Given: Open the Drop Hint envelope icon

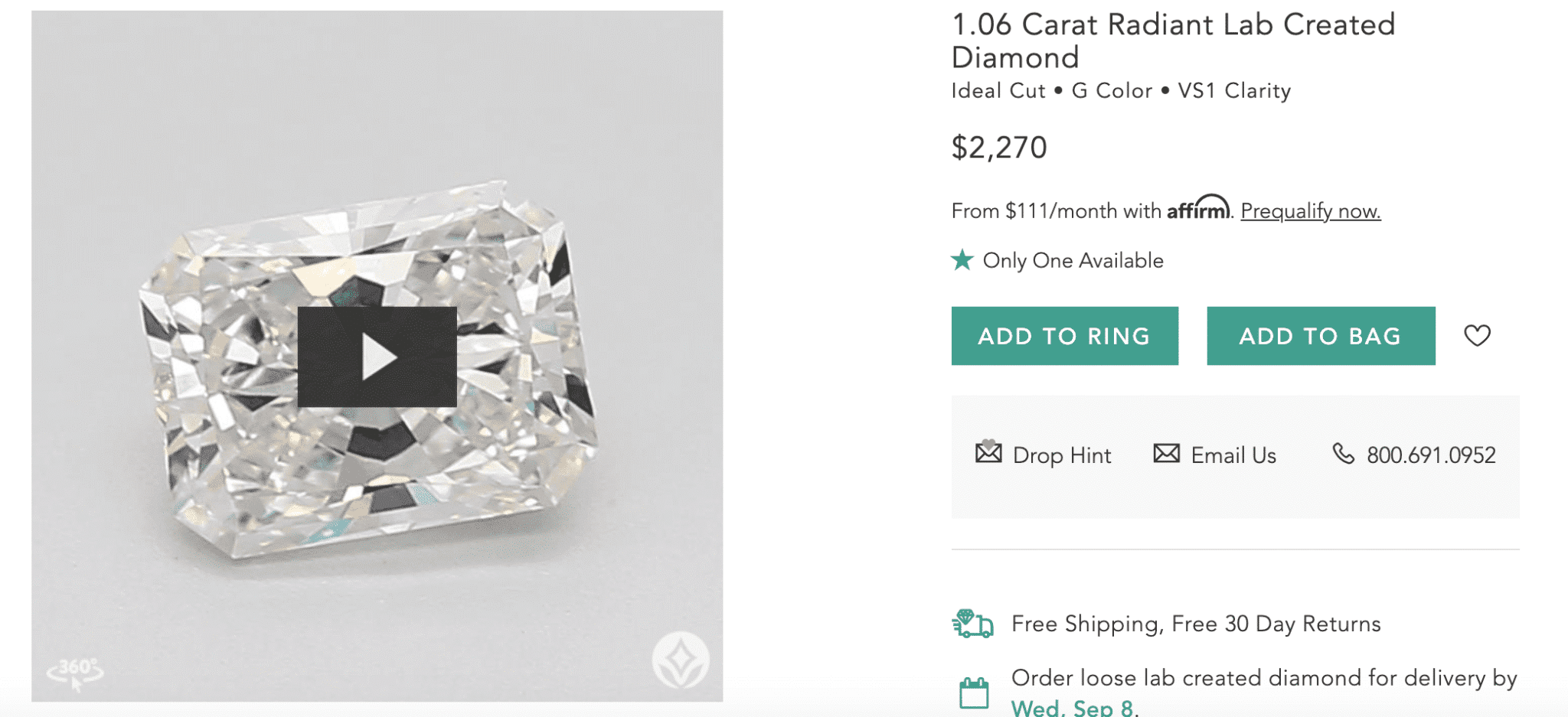Looking at the screenshot, I should tap(988, 454).
